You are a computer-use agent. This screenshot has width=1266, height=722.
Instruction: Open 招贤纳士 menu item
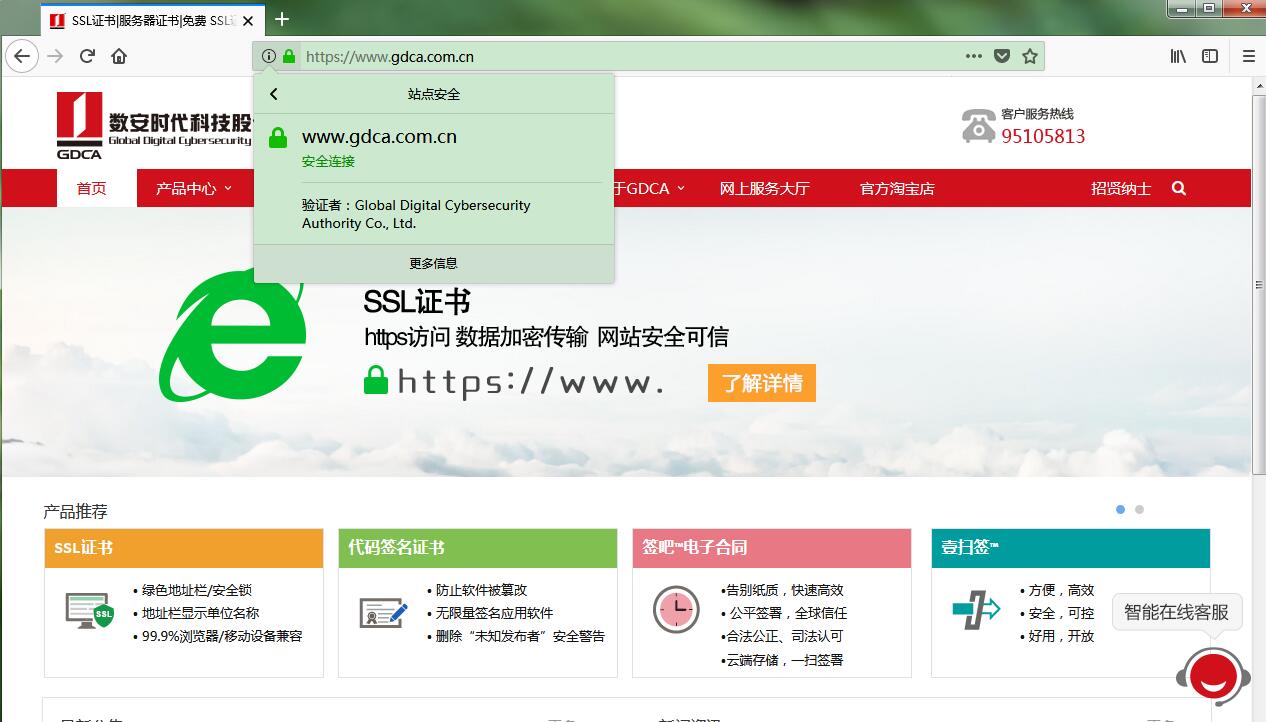coord(1121,188)
